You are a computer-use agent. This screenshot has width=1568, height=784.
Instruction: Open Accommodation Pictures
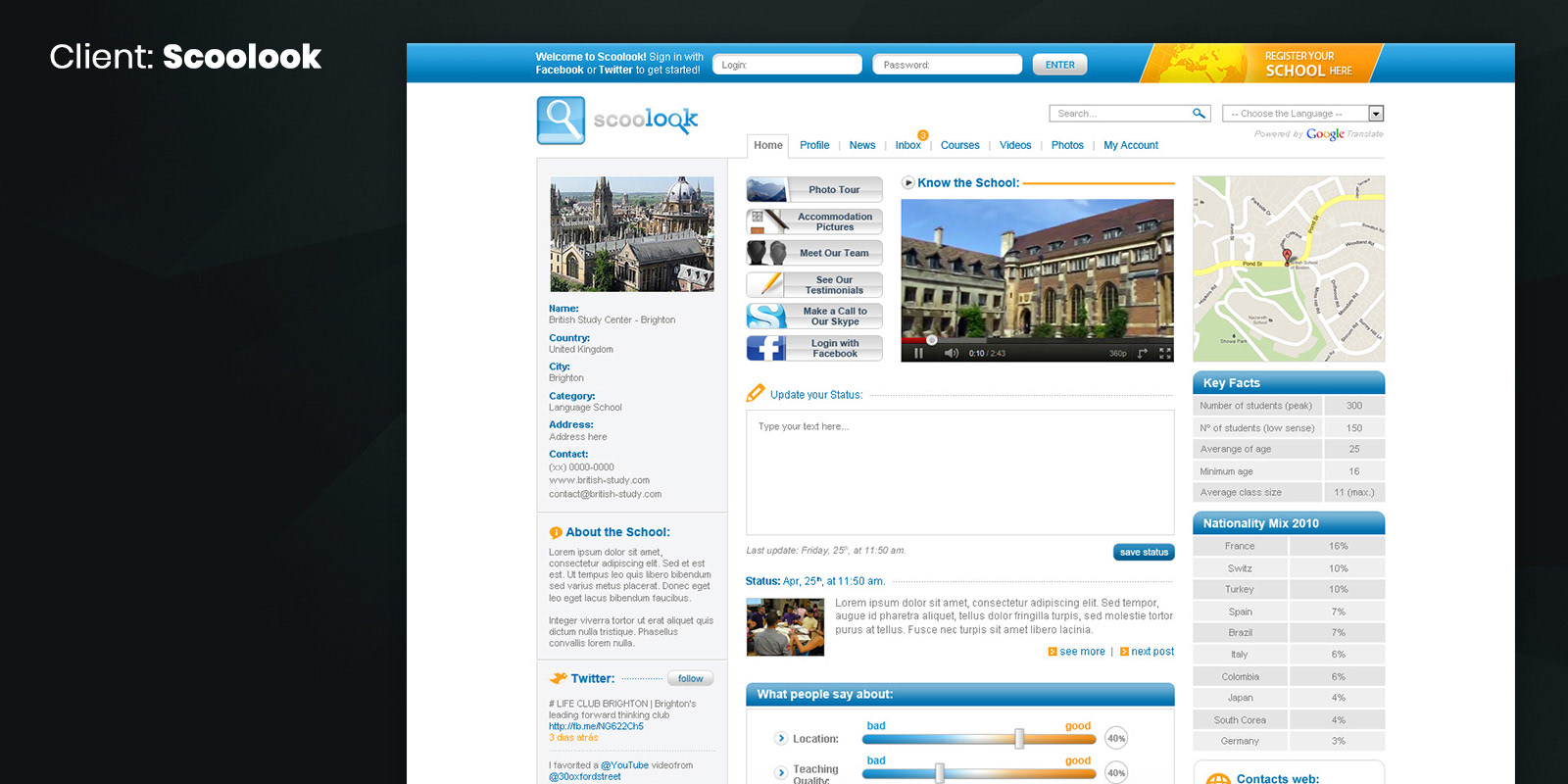(x=814, y=221)
